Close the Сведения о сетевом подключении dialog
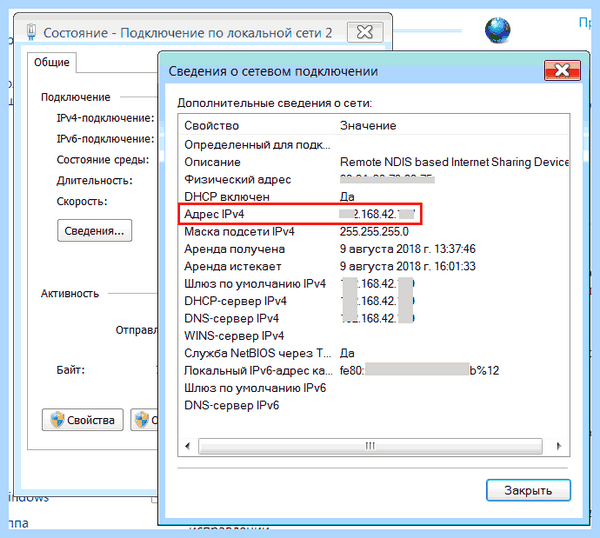This screenshot has width=600, height=538. tap(562, 70)
